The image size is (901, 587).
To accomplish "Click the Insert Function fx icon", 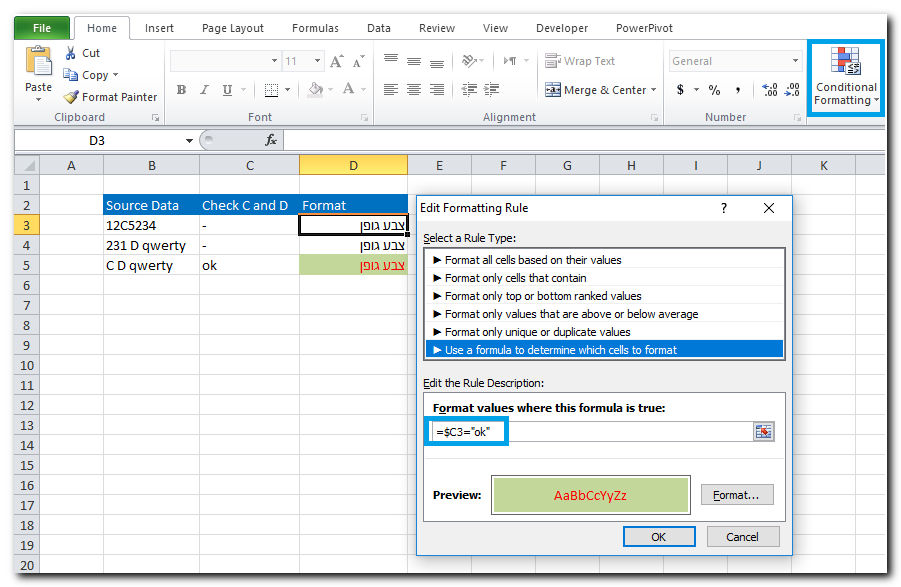I will click(x=270, y=141).
